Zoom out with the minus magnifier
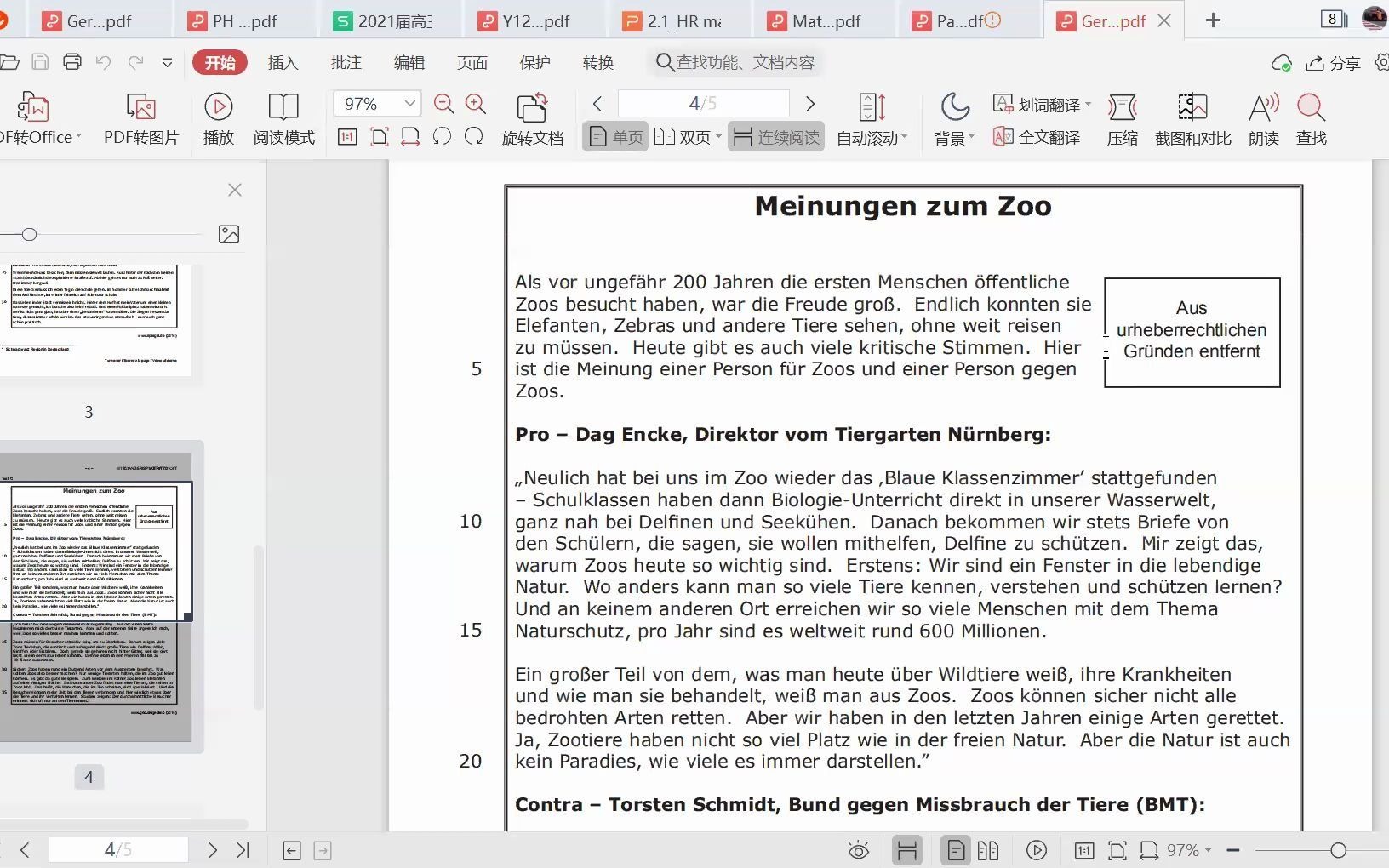The image size is (1389, 868). (443, 104)
